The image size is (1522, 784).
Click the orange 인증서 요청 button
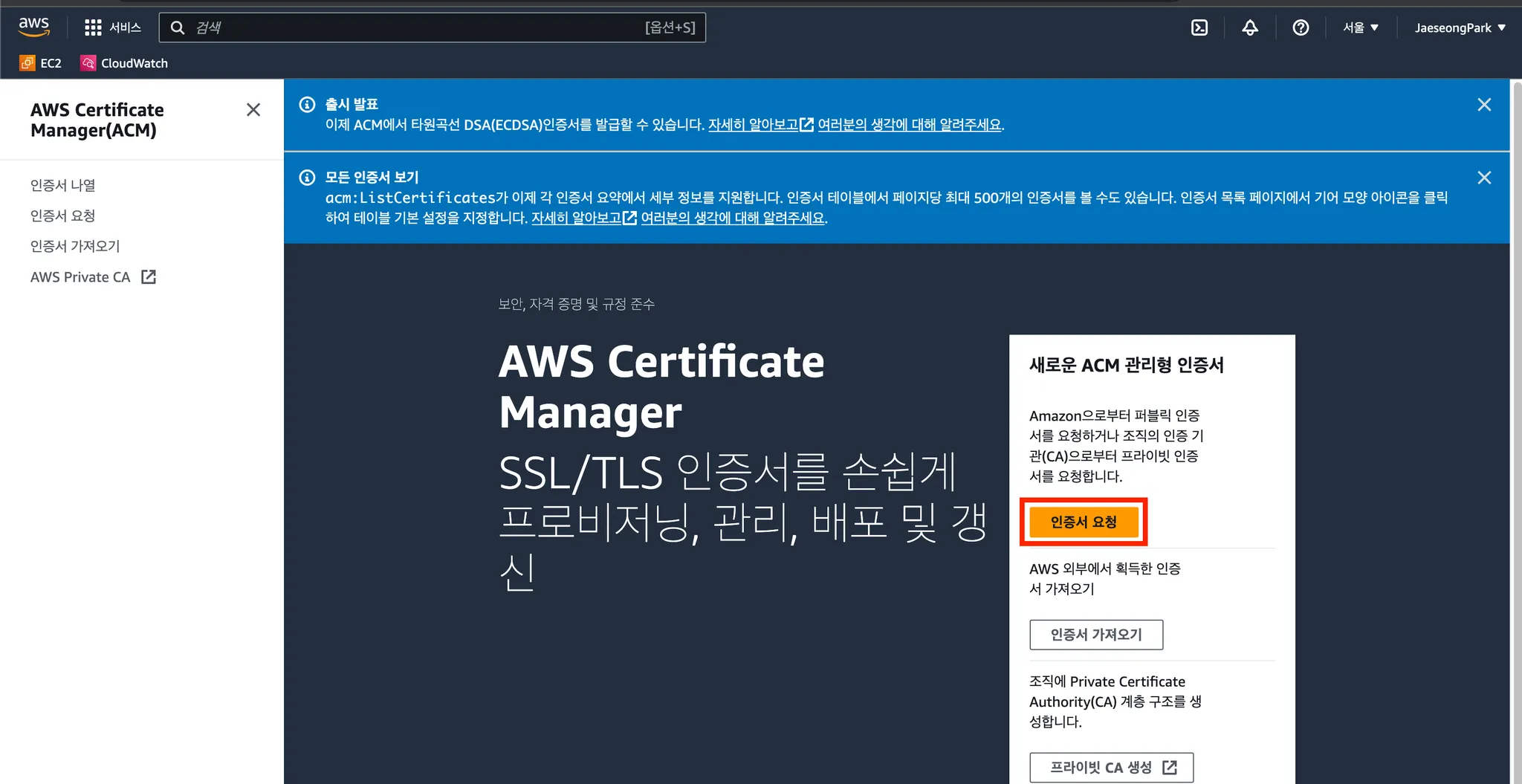coord(1084,522)
